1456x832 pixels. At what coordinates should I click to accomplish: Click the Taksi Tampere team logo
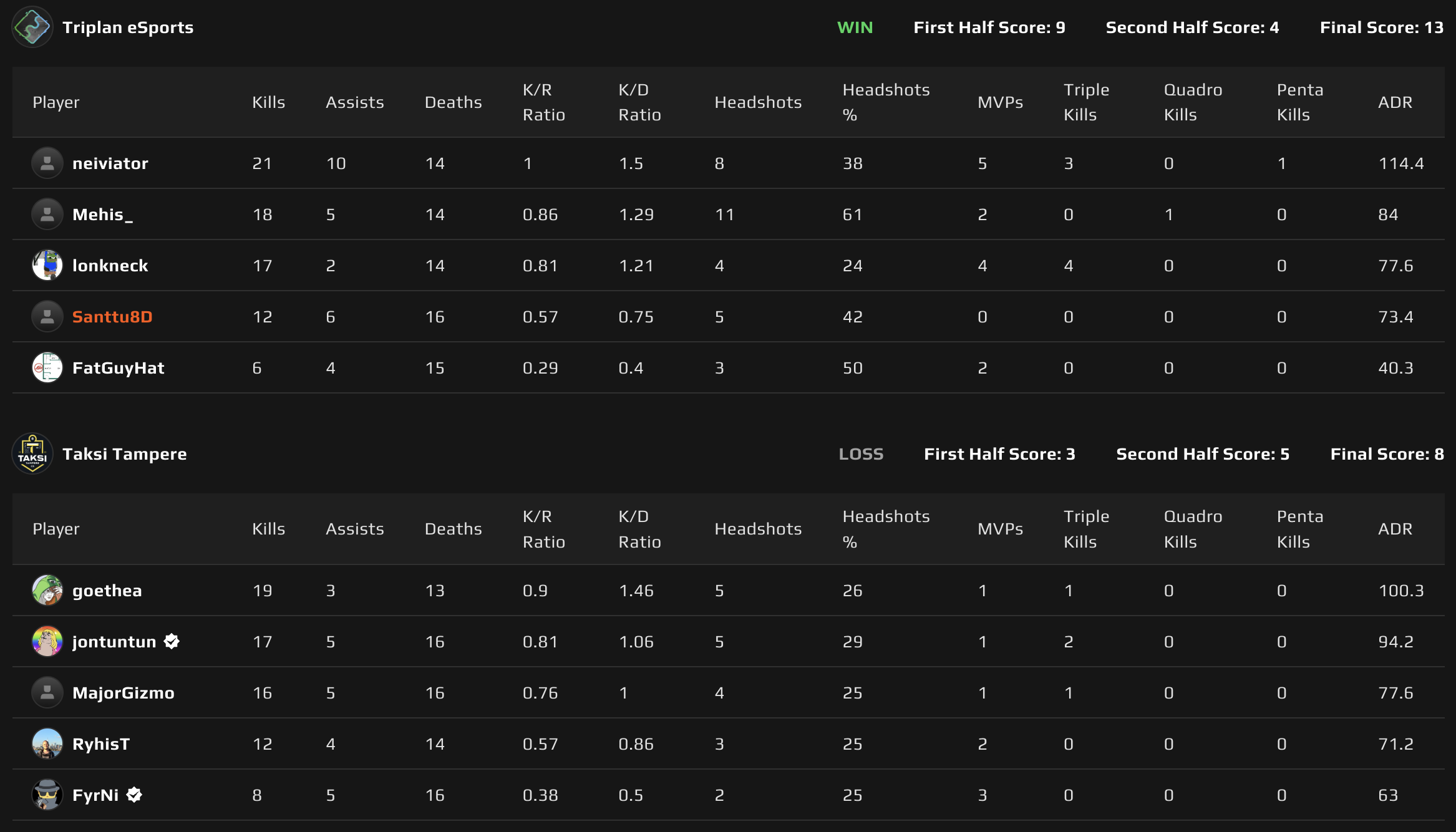32,453
